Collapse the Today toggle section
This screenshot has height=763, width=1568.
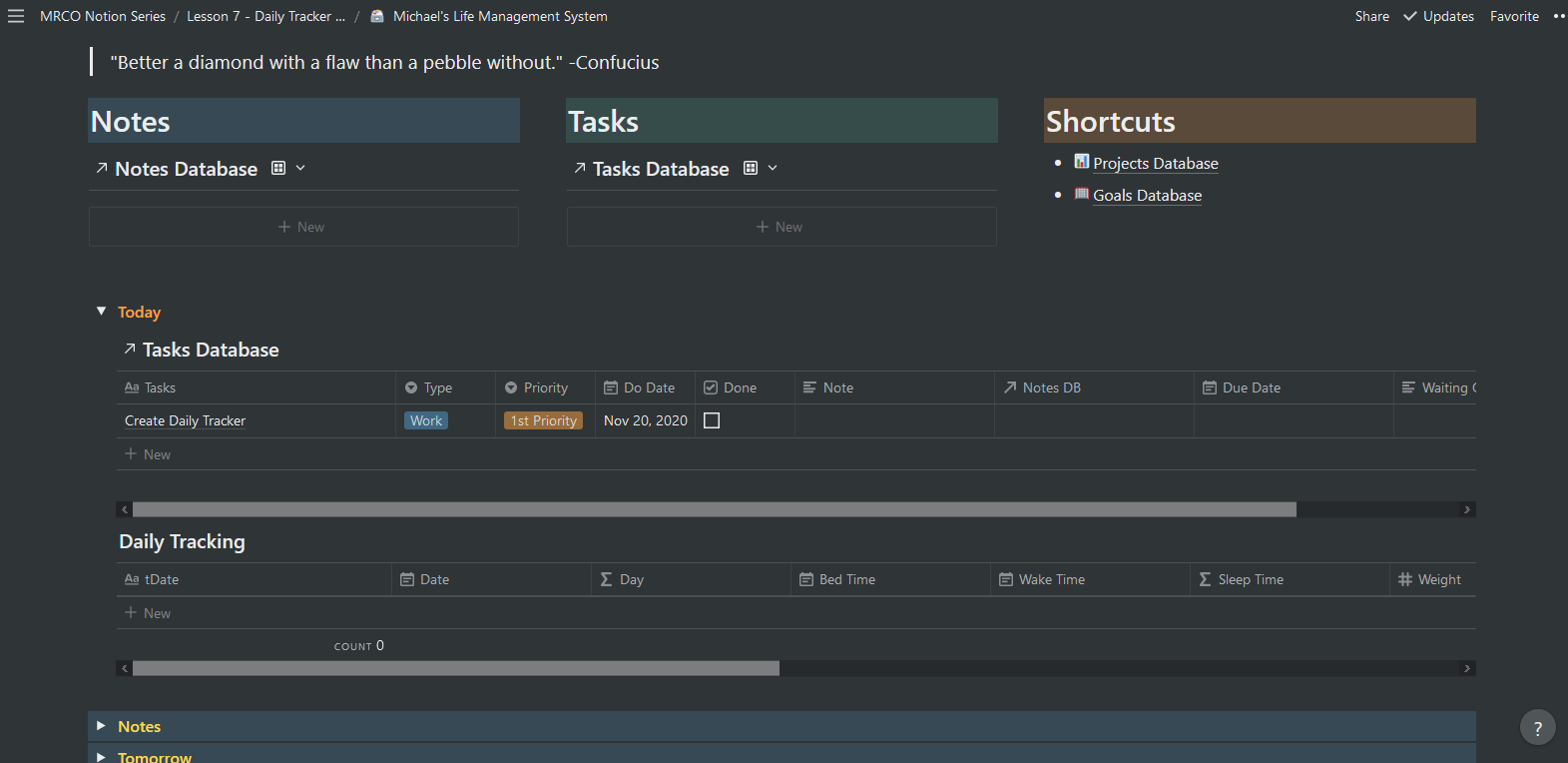pos(101,312)
